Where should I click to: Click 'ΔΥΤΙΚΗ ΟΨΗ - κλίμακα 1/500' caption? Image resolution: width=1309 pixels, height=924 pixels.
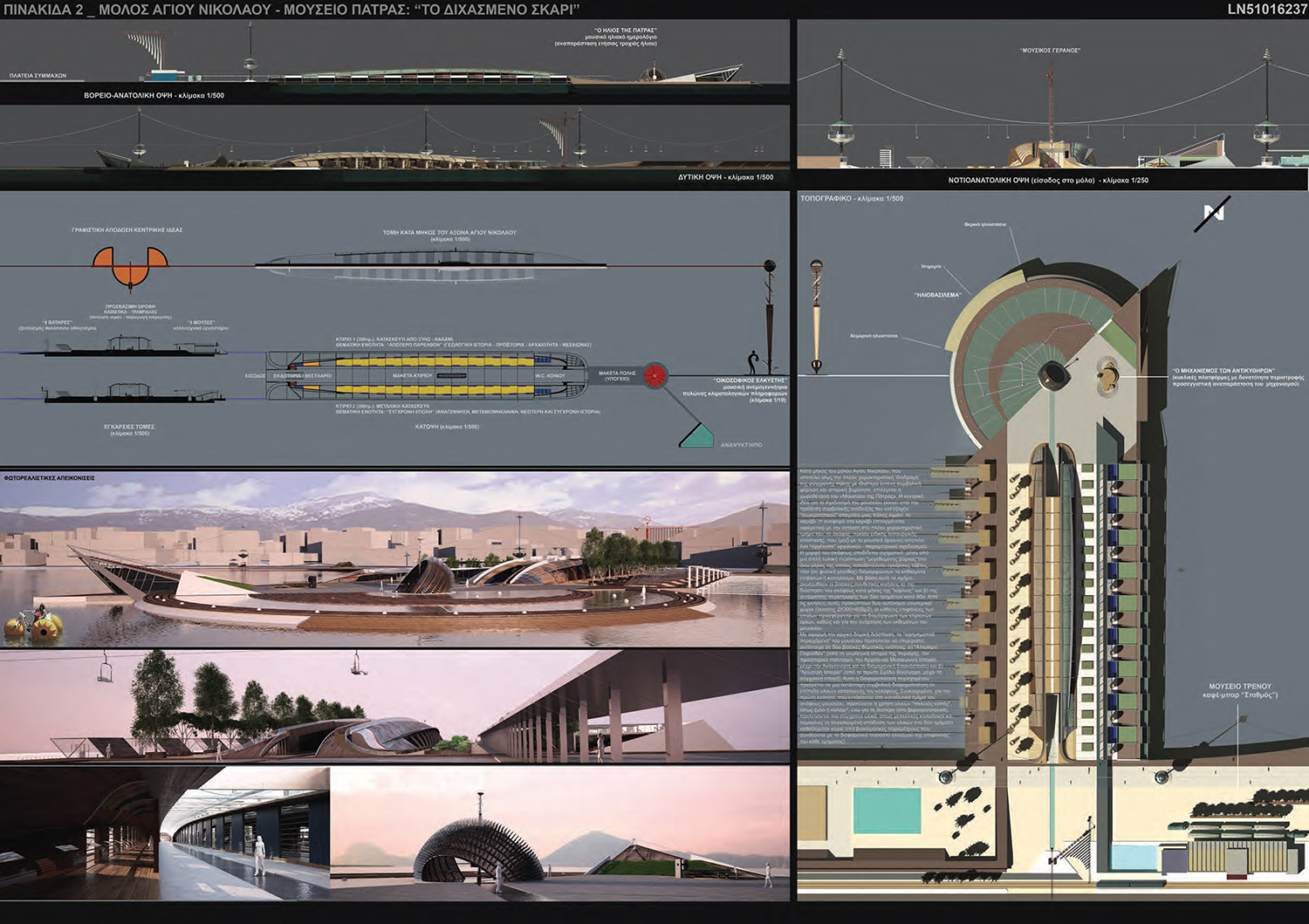(725, 177)
